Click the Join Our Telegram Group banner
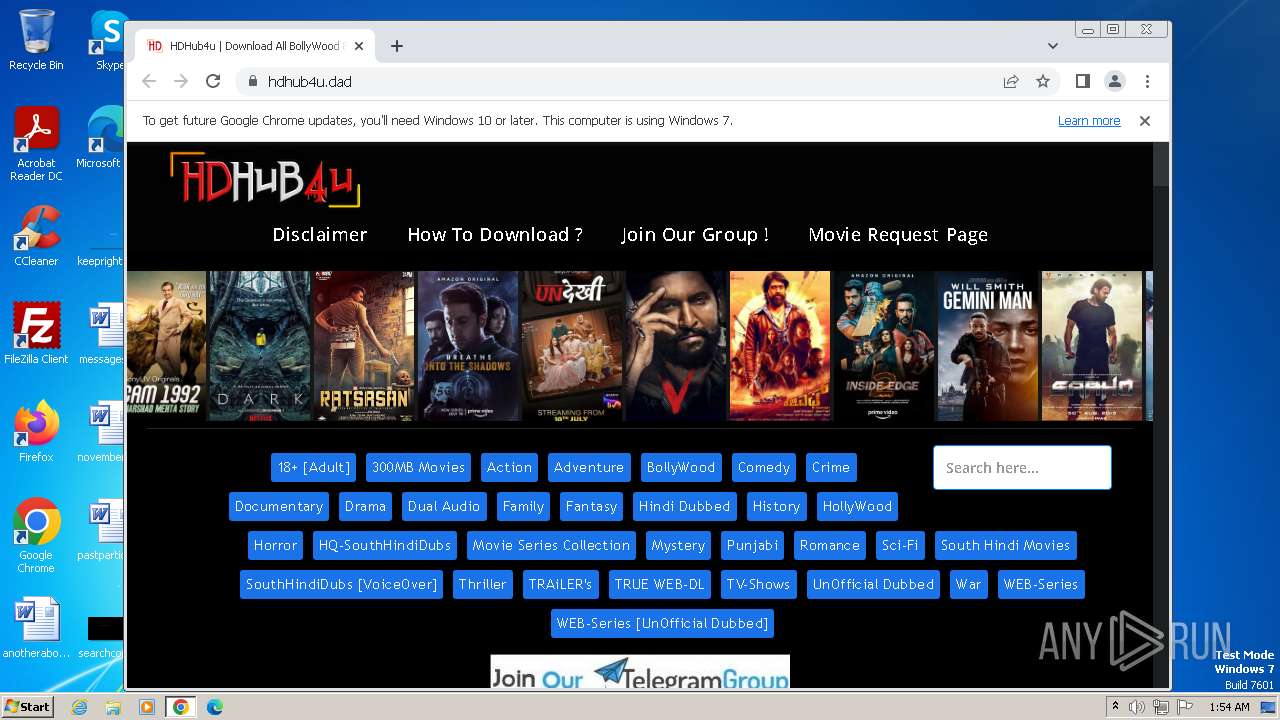Screen dimensions: 1280x720 (640, 672)
